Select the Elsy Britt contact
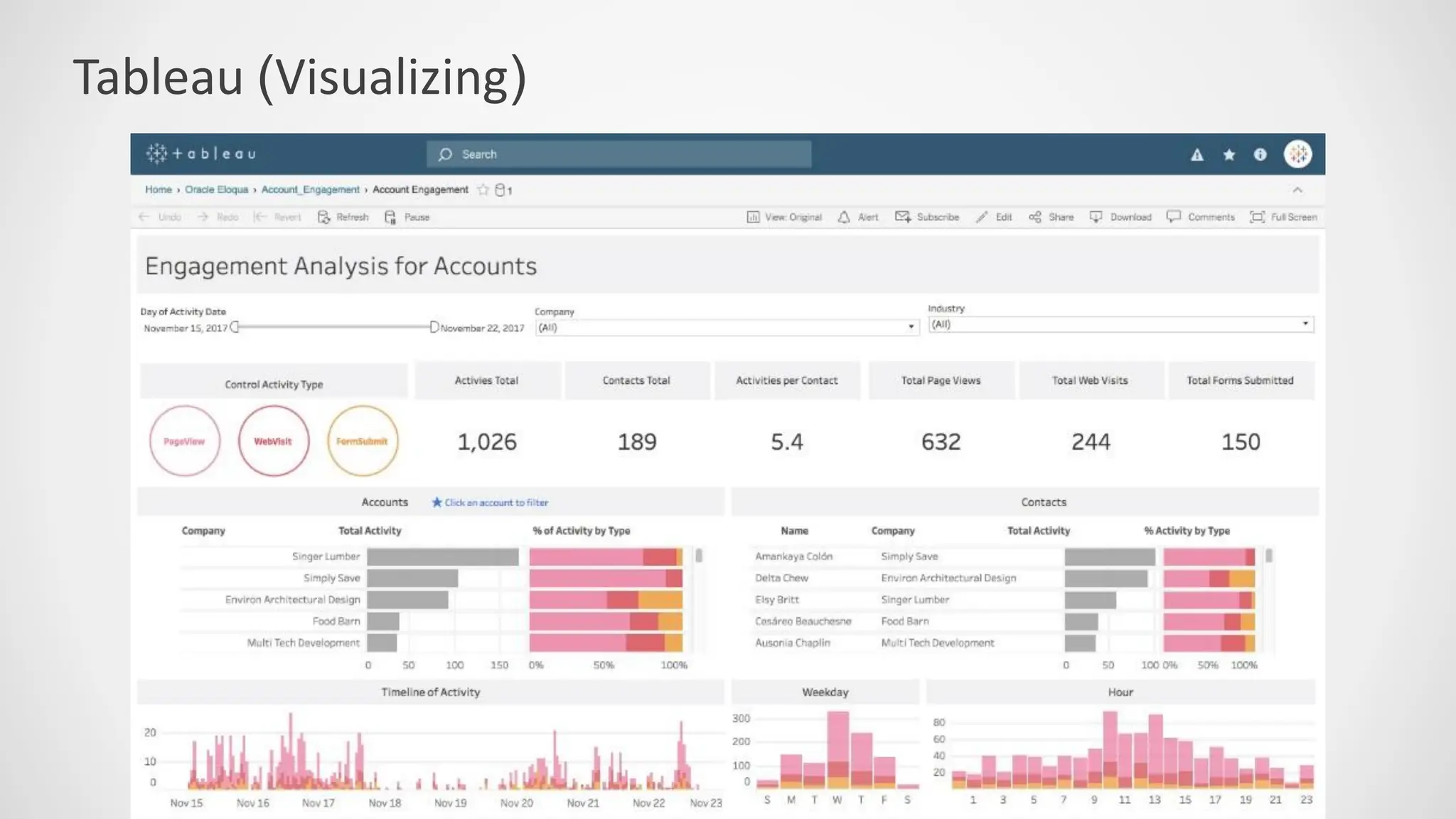This screenshot has width=1456, height=819. pos(777,599)
